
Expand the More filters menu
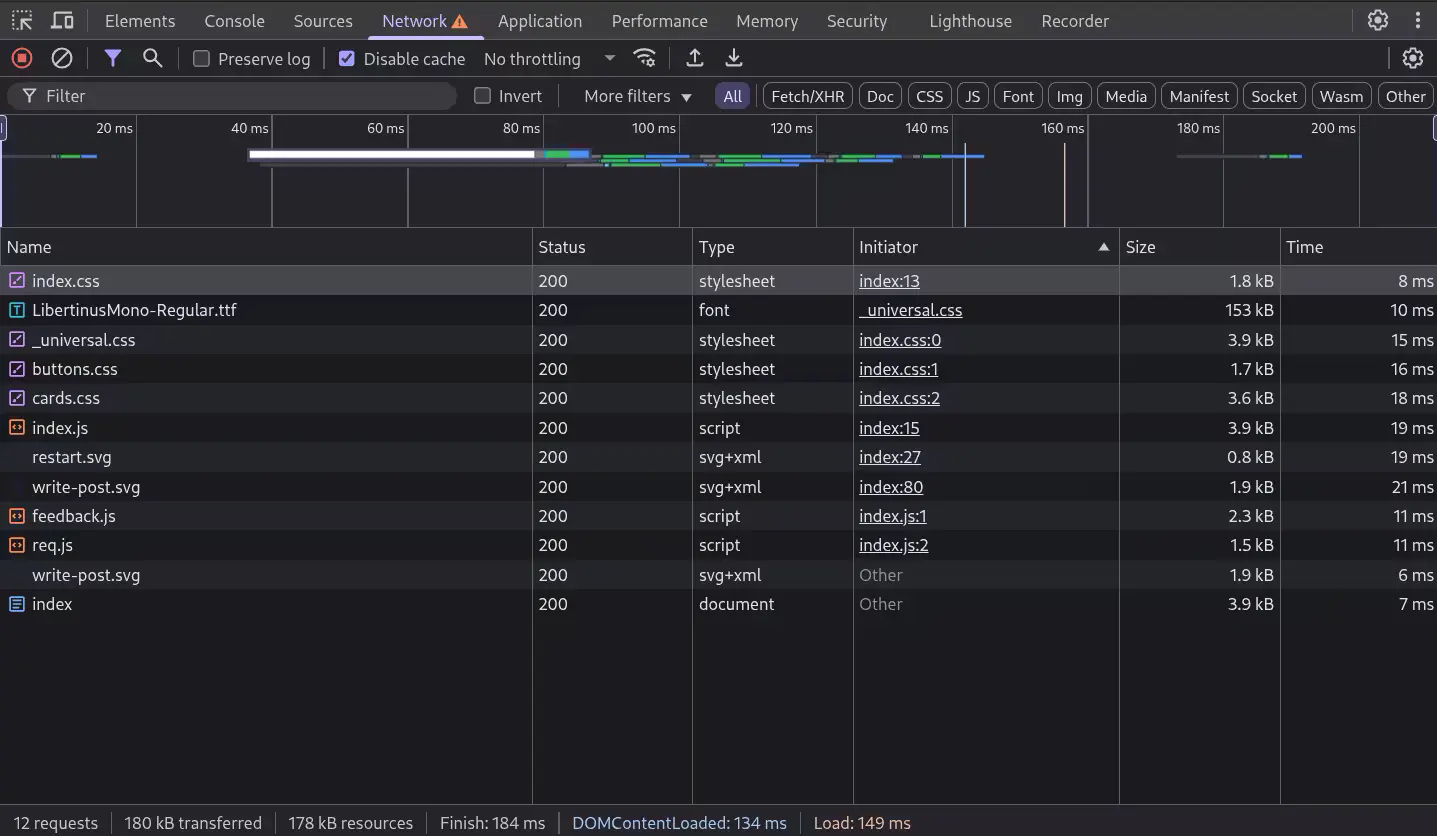pos(636,95)
